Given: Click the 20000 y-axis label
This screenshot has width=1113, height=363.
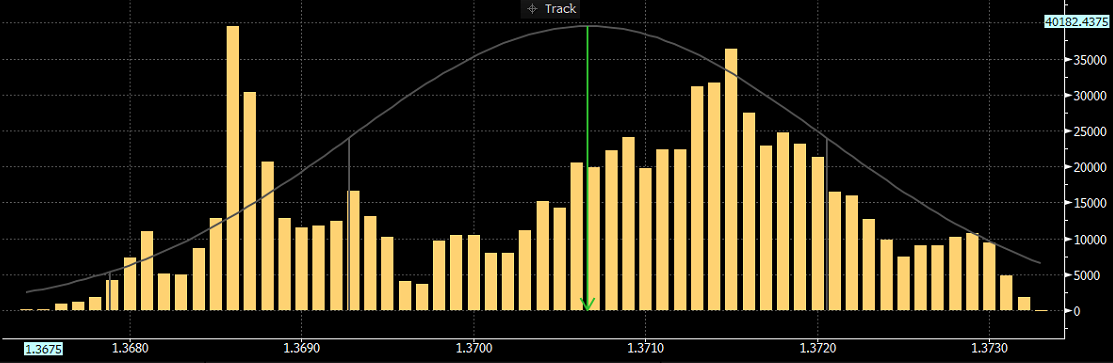Looking at the screenshot, I should pos(1090,168).
